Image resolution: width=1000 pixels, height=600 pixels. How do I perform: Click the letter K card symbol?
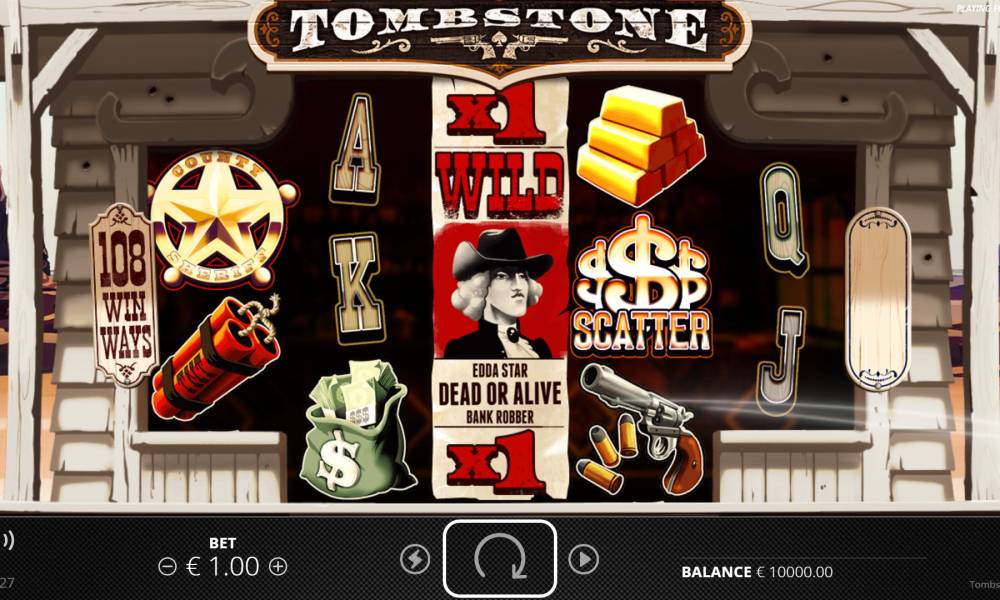point(357,288)
